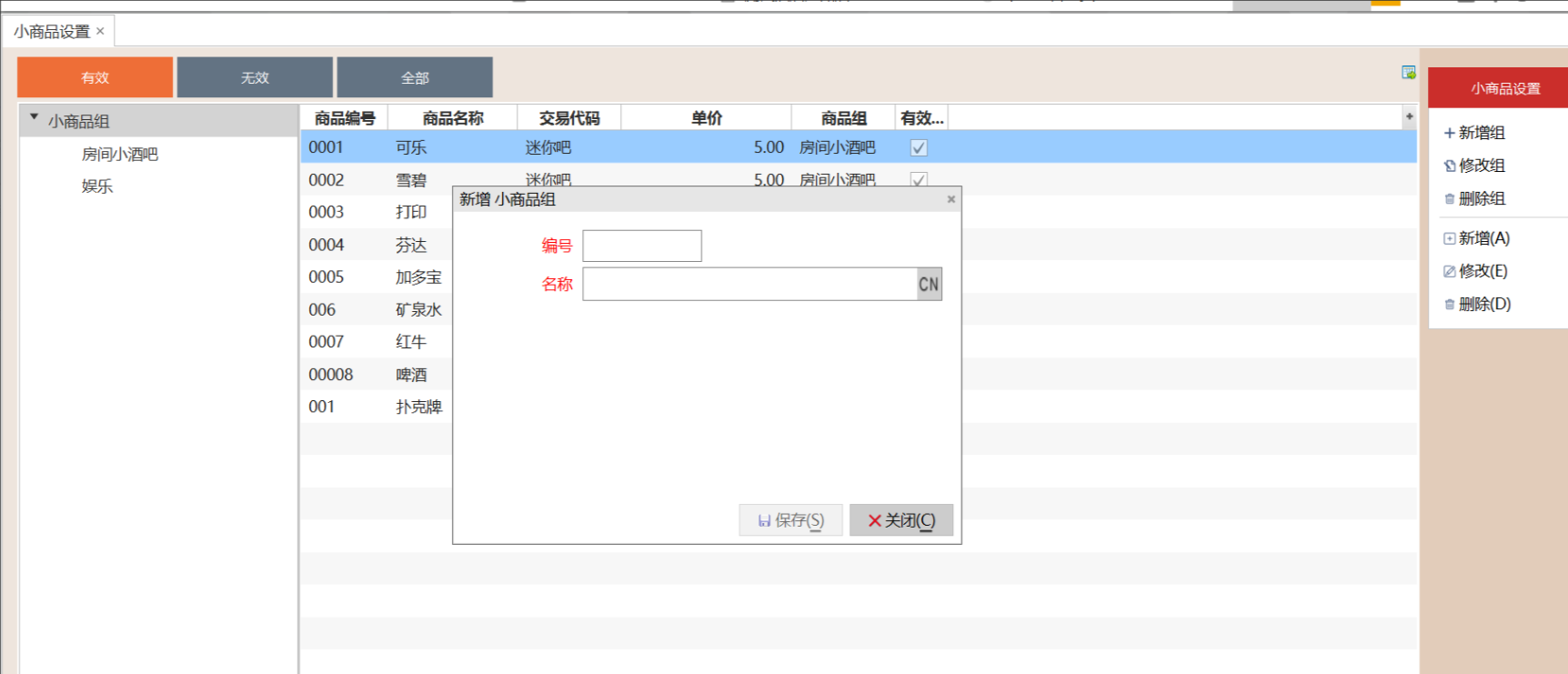Viewport: 1568px width, 674px height.
Task: Select 房间小酒吧 in the group tree
Action: [120, 155]
